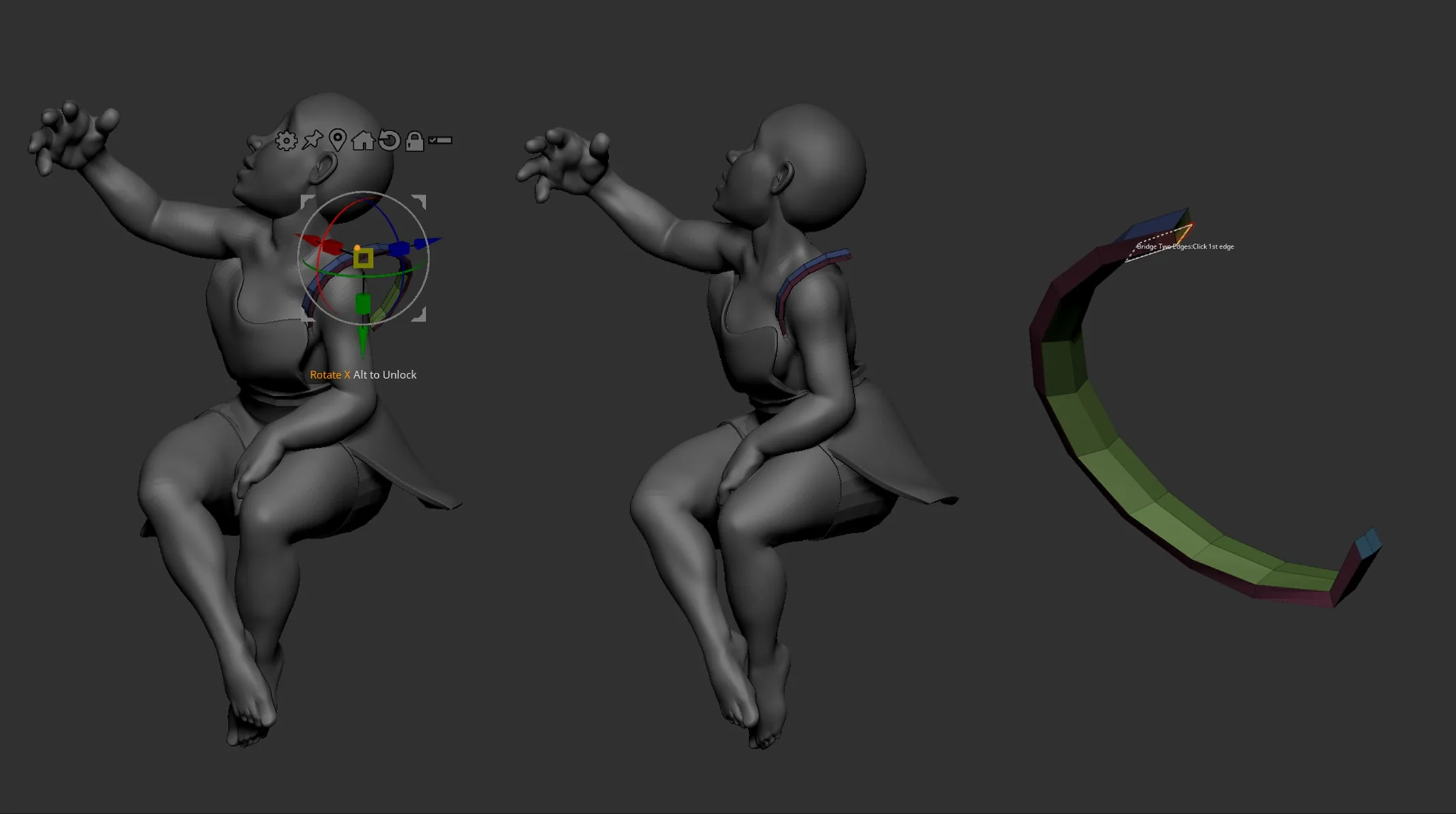
Task: Click the unmasked mesh center location marker
Action: click(337, 140)
